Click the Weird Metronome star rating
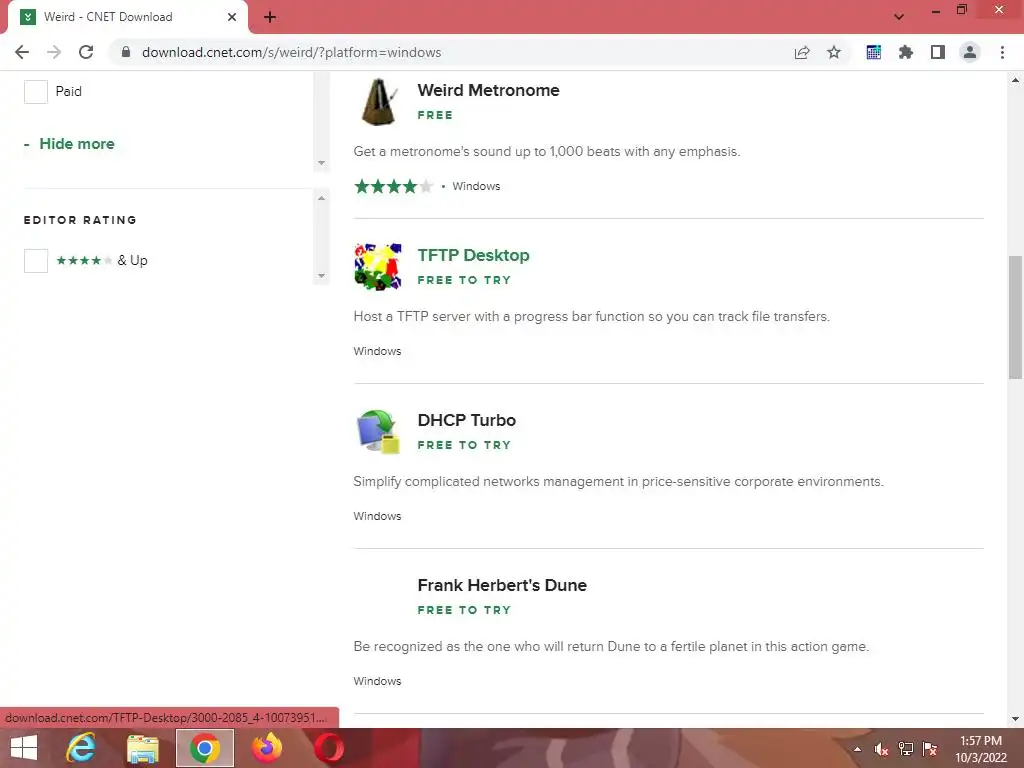 point(394,186)
